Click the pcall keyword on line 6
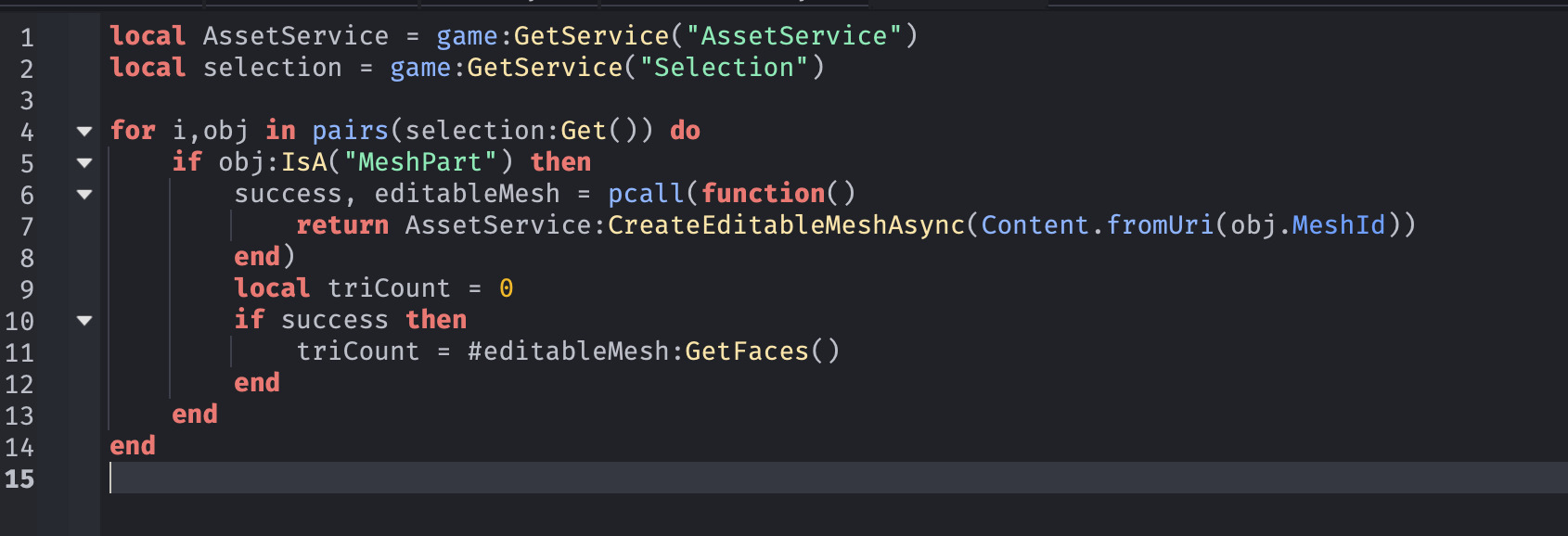The height and width of the screenshot is (536, 1568). [646, 193]
